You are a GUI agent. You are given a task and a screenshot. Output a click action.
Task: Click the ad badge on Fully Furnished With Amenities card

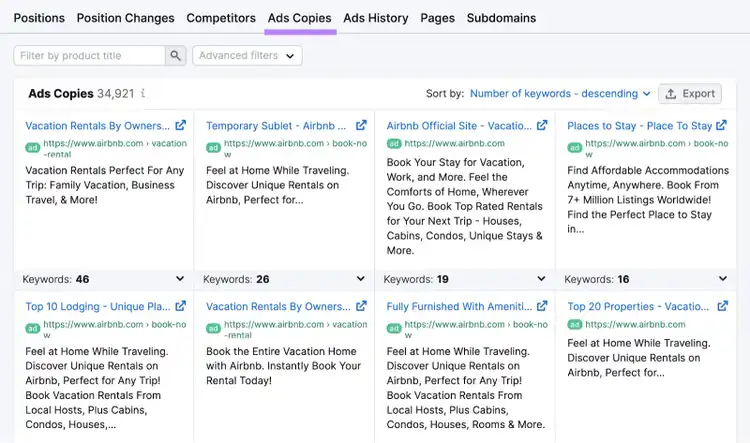point(394,329)
